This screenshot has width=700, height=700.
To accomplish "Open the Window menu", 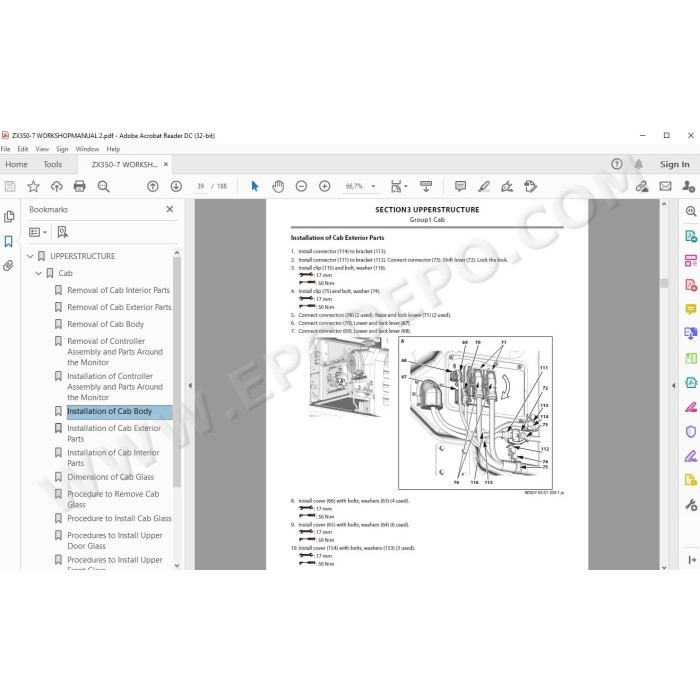I will 87,149.
